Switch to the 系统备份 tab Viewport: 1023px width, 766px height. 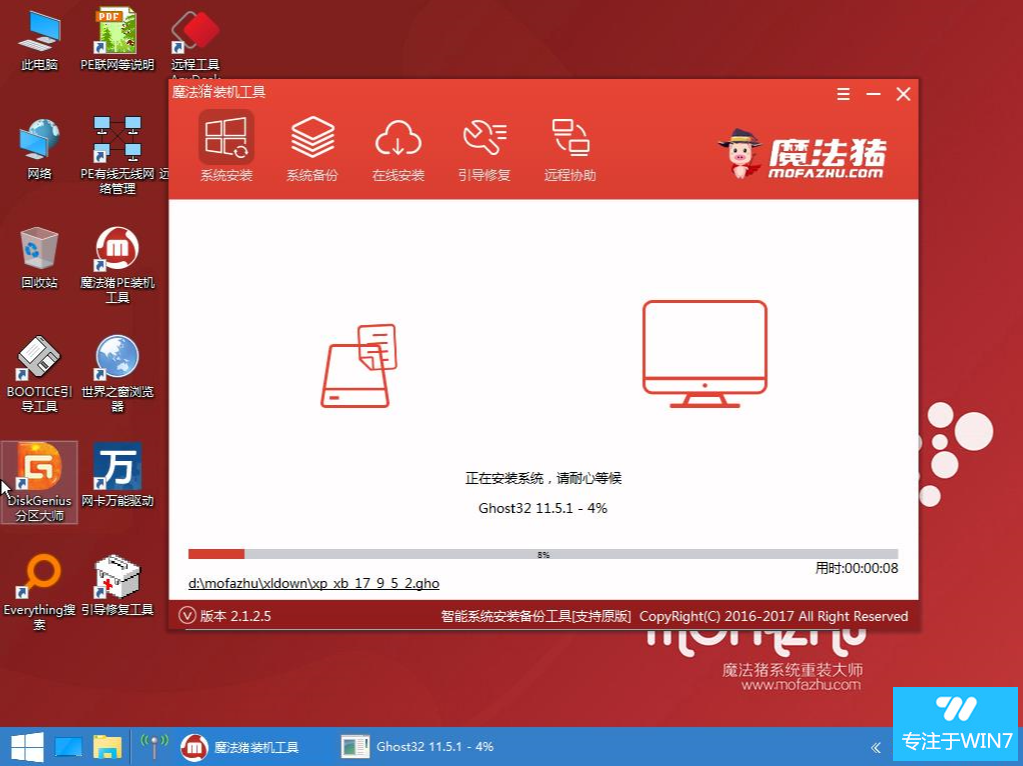tap(312, 147)
